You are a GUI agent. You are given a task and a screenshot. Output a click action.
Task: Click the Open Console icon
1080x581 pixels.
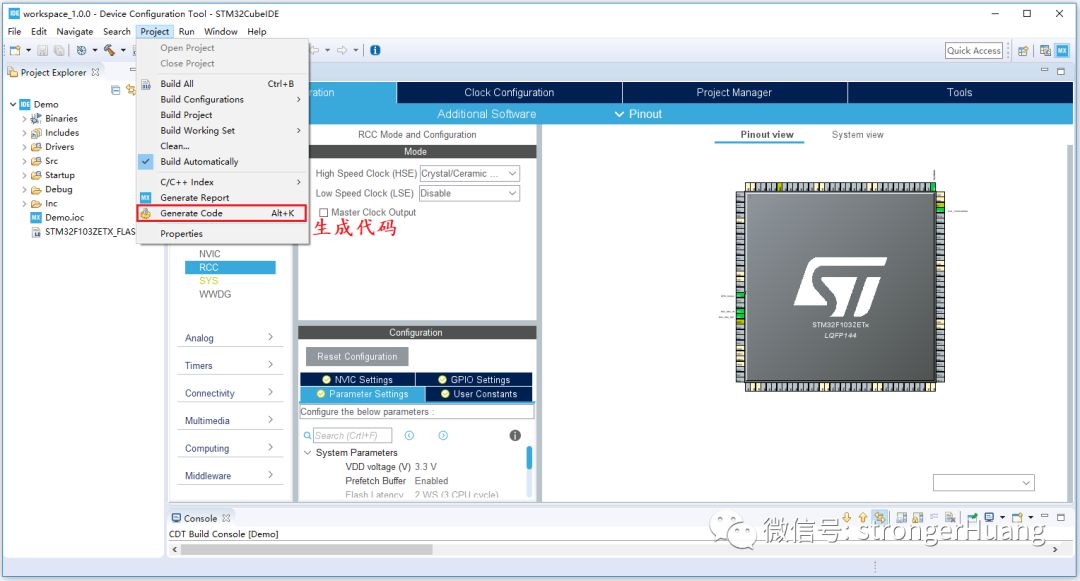(x=1017, y=517)
